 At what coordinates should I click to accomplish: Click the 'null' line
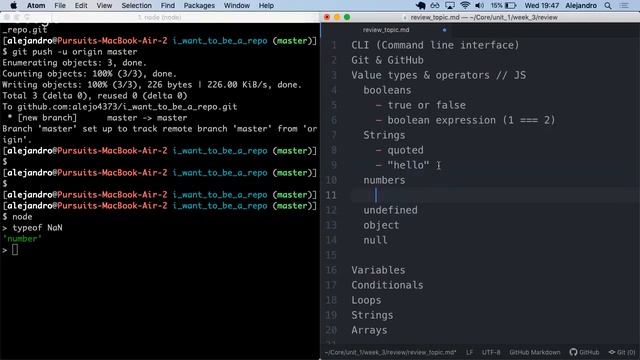[x=375, y=240]
